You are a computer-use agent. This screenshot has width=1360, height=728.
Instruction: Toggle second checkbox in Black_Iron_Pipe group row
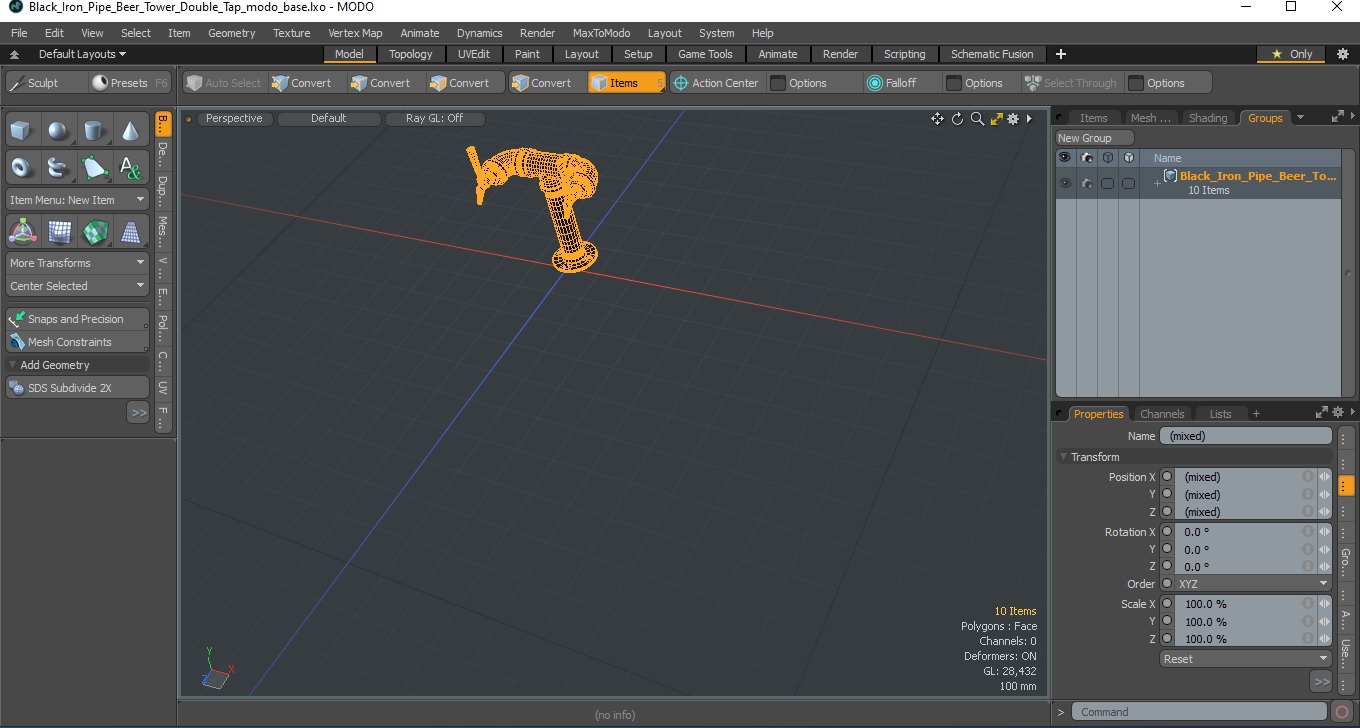[x=1128, y=183]
